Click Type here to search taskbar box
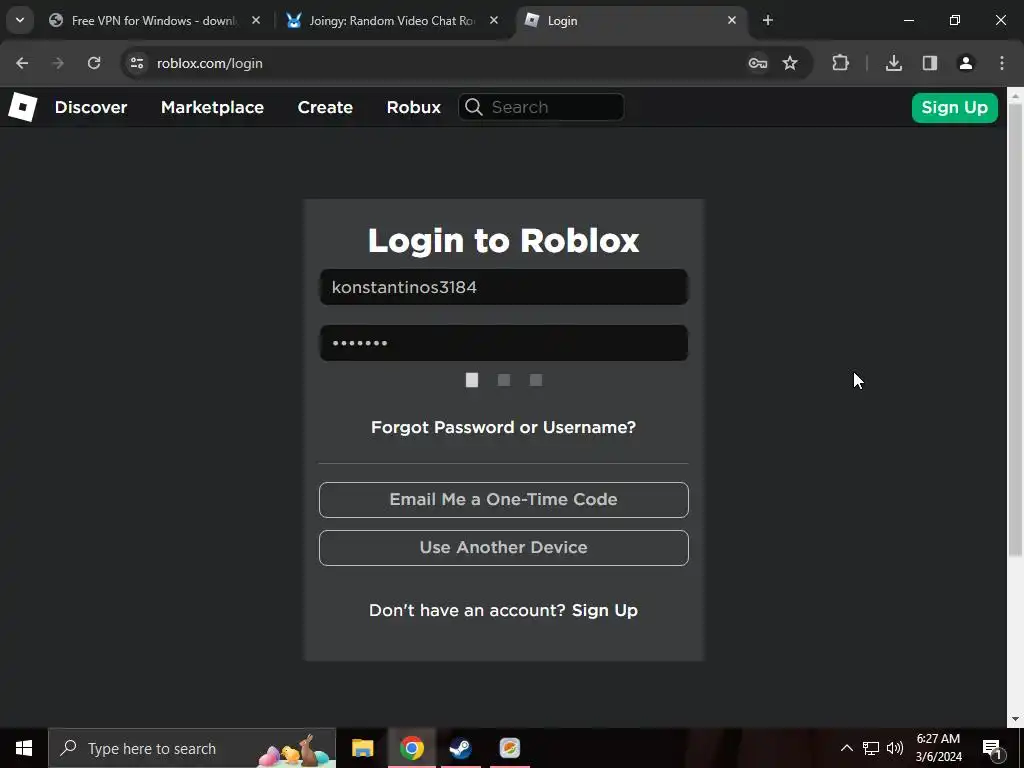The image size is (1024, 768). (x=192, y=748)
